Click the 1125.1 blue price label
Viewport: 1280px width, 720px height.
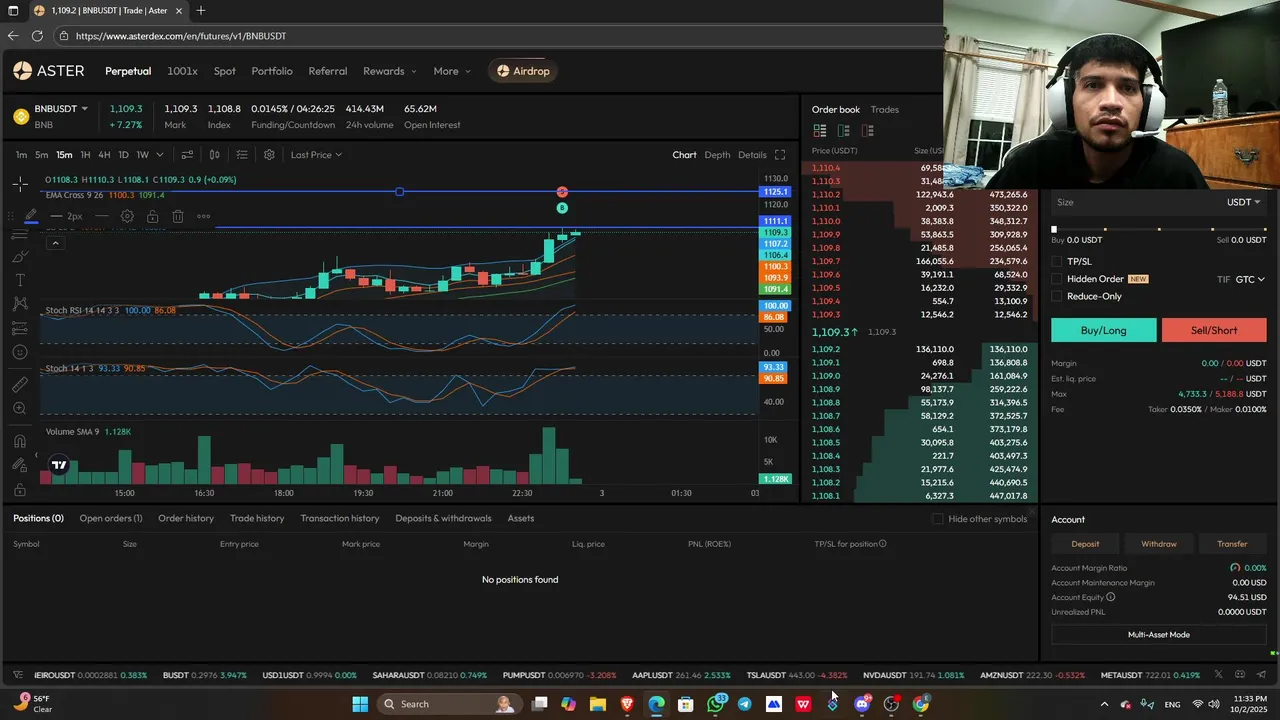tap(775, 191)
